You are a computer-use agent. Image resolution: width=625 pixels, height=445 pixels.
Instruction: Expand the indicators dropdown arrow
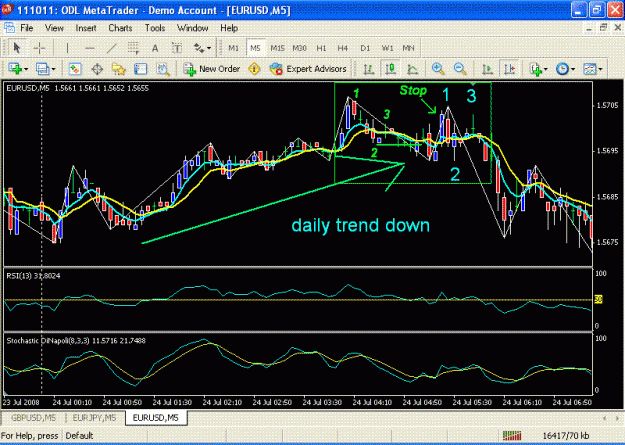[546, 69]
